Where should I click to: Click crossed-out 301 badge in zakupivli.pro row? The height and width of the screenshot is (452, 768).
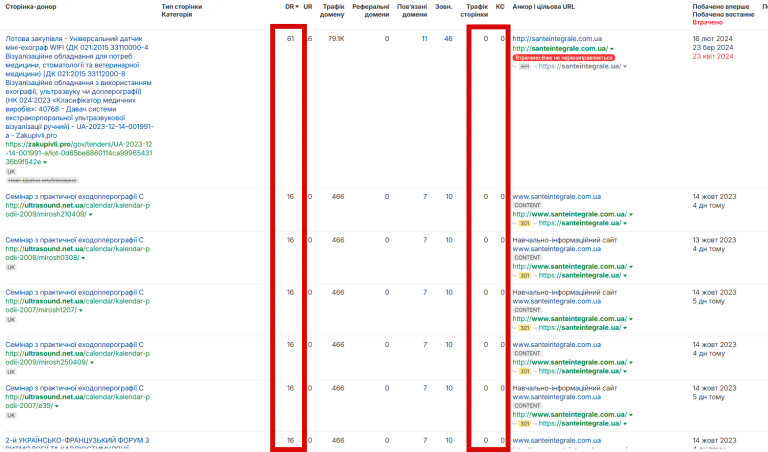tap(525, 67)
